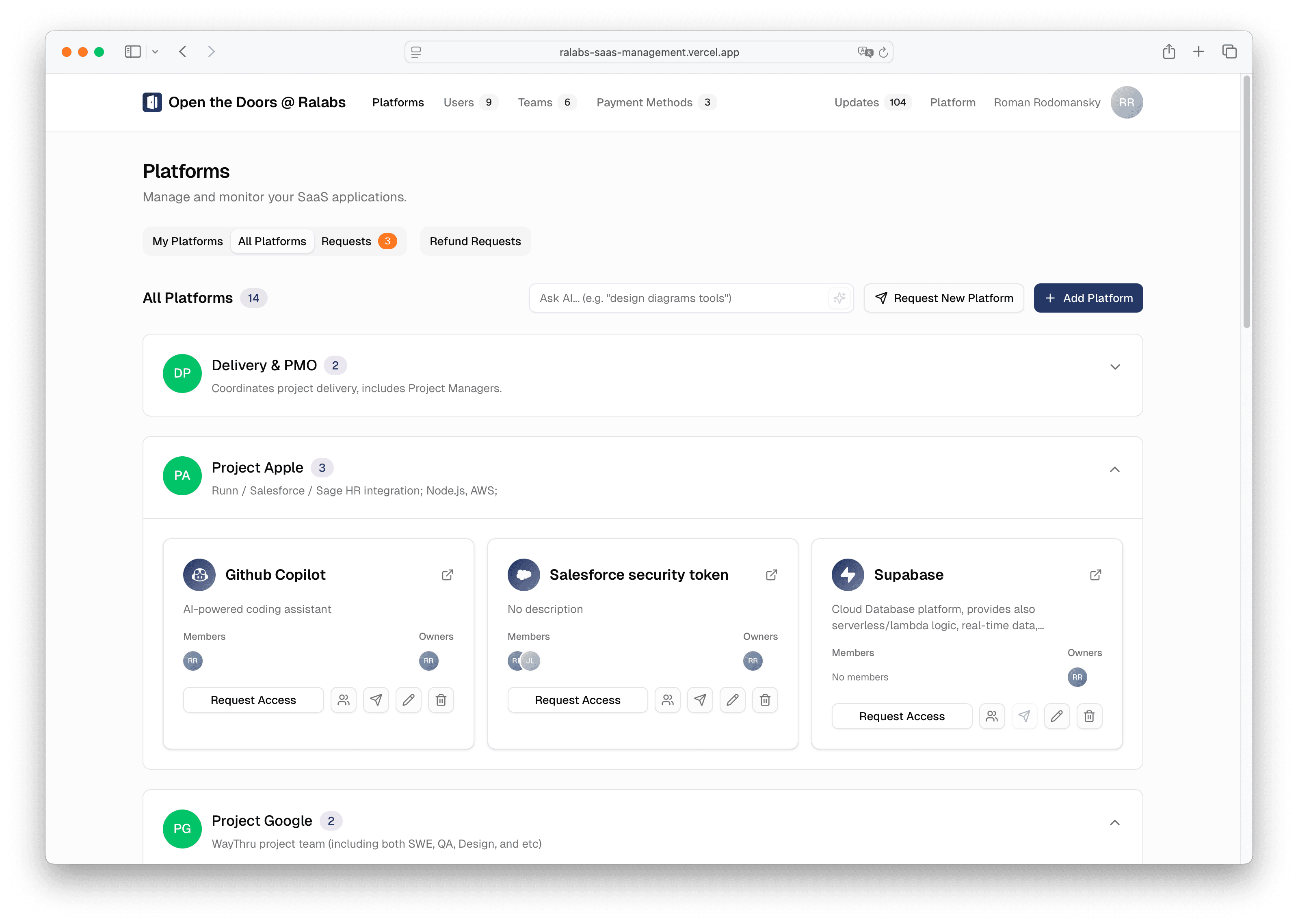Image resolution: width=1298 pixels, height=924 pixels.
Task: Open the Teams section in the navigation
Action: [535, 102]
